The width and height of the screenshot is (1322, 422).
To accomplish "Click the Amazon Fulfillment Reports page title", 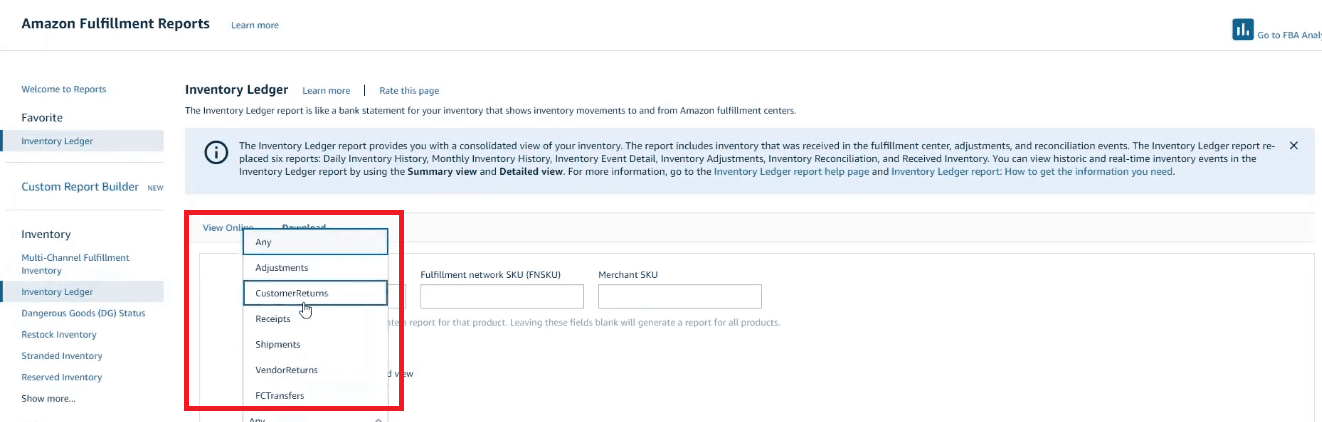I will click(116, 23).
